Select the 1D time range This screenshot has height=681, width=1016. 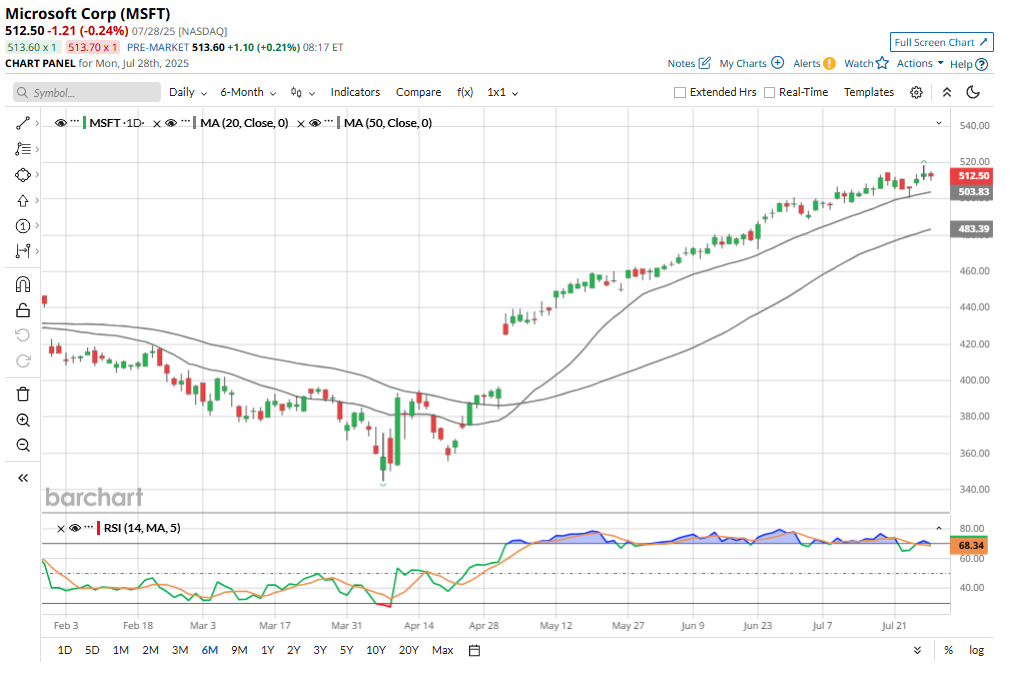65,651
